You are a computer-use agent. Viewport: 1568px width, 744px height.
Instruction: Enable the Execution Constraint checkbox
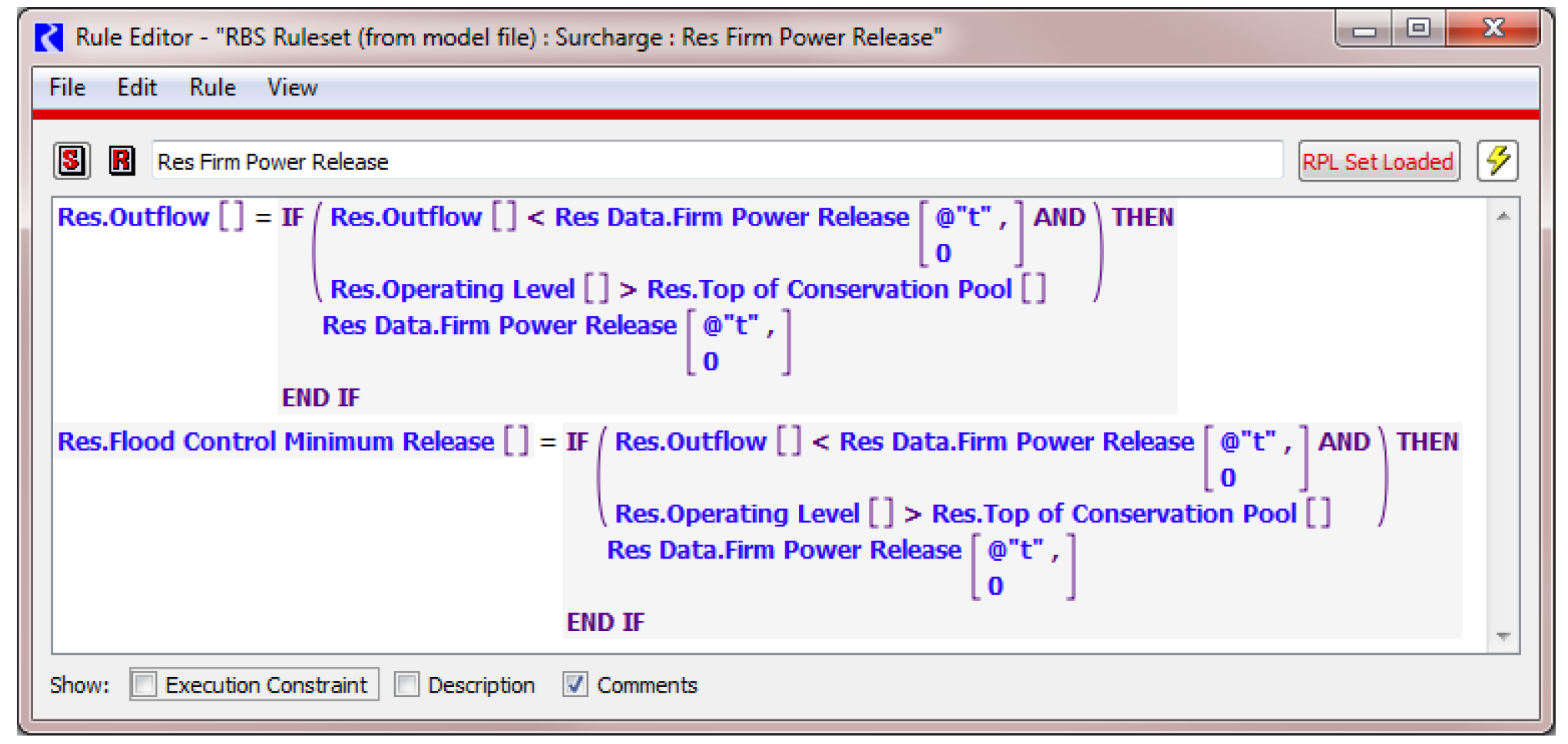144,684
